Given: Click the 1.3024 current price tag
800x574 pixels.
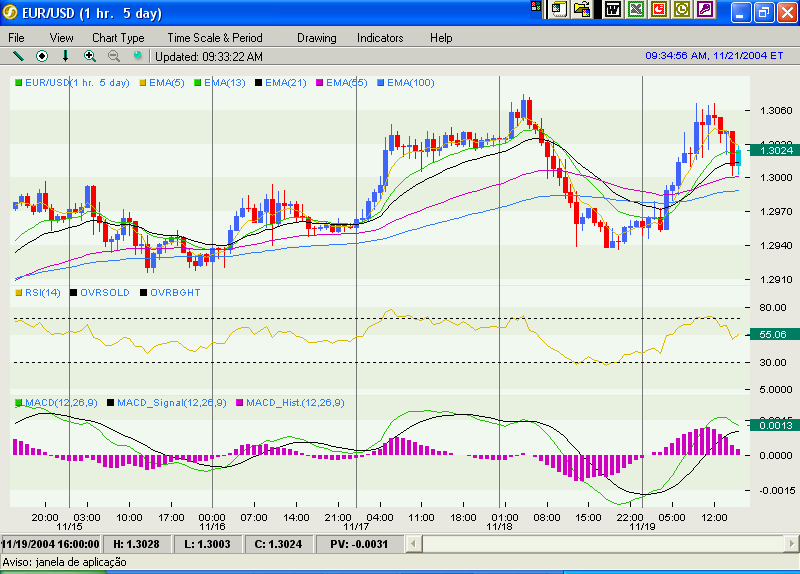Looking at the screenshot, I should tap(776, 150).
